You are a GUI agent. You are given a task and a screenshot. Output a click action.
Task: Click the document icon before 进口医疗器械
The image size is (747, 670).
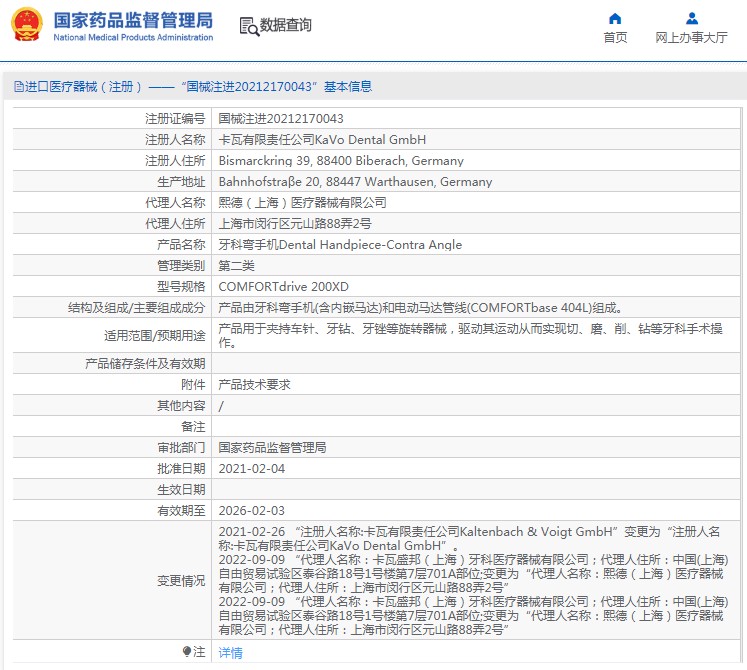(x=19, y=87)
